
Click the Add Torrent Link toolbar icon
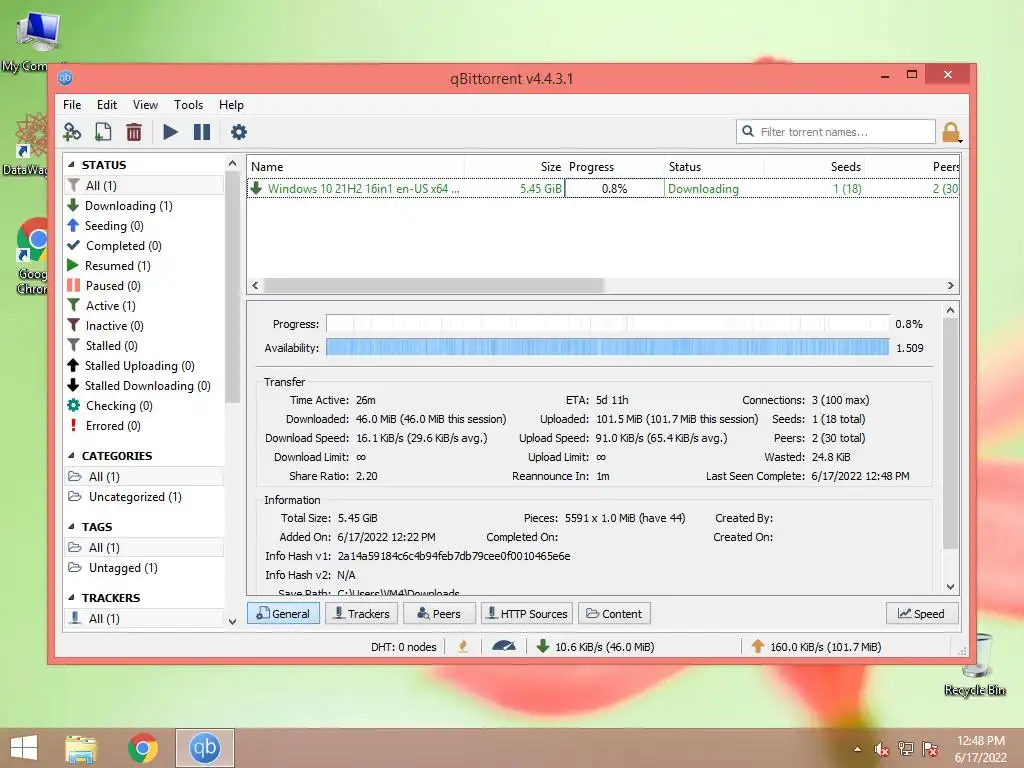tap(72, 132)
